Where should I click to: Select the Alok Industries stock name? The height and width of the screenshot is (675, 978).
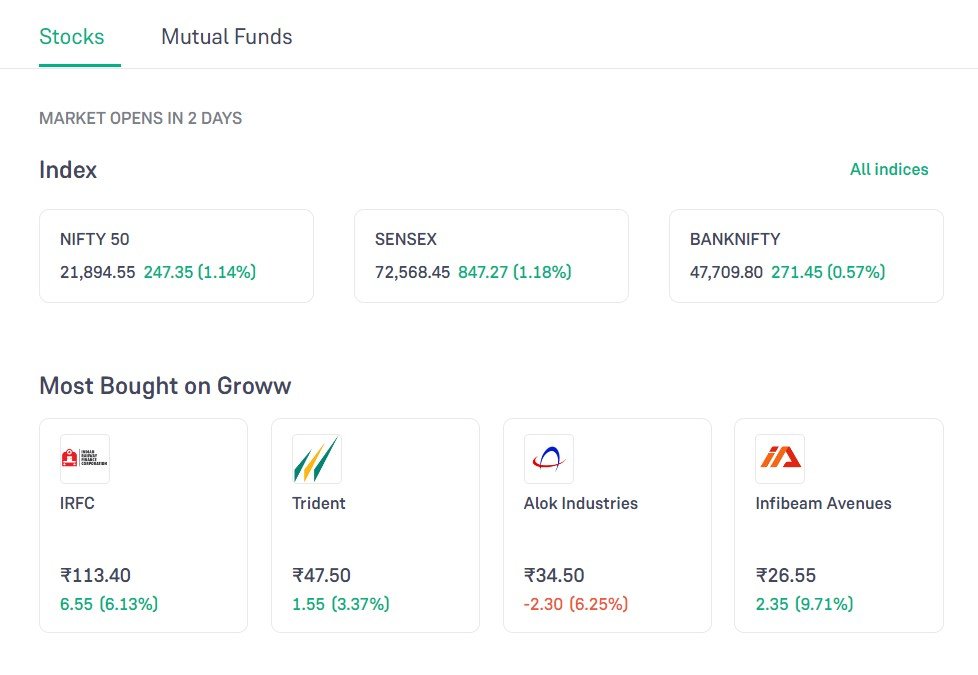(x=581, y=503)
